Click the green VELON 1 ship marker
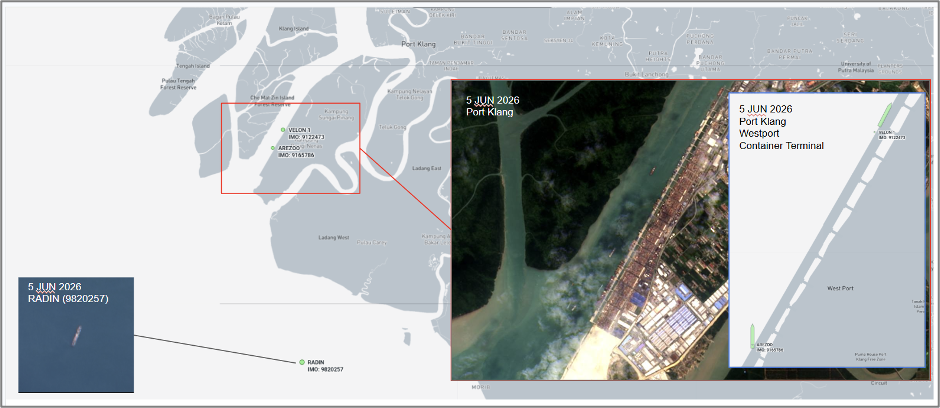940x408 pixels. [x=283, y=129]
